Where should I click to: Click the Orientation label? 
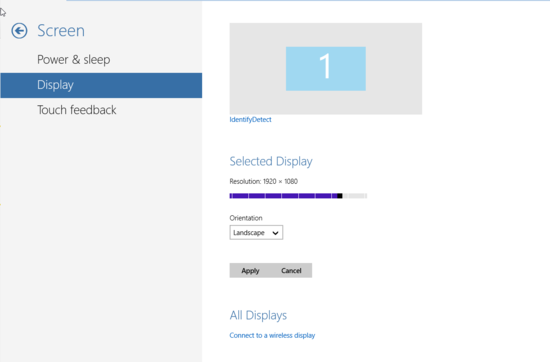coord(246,218)
